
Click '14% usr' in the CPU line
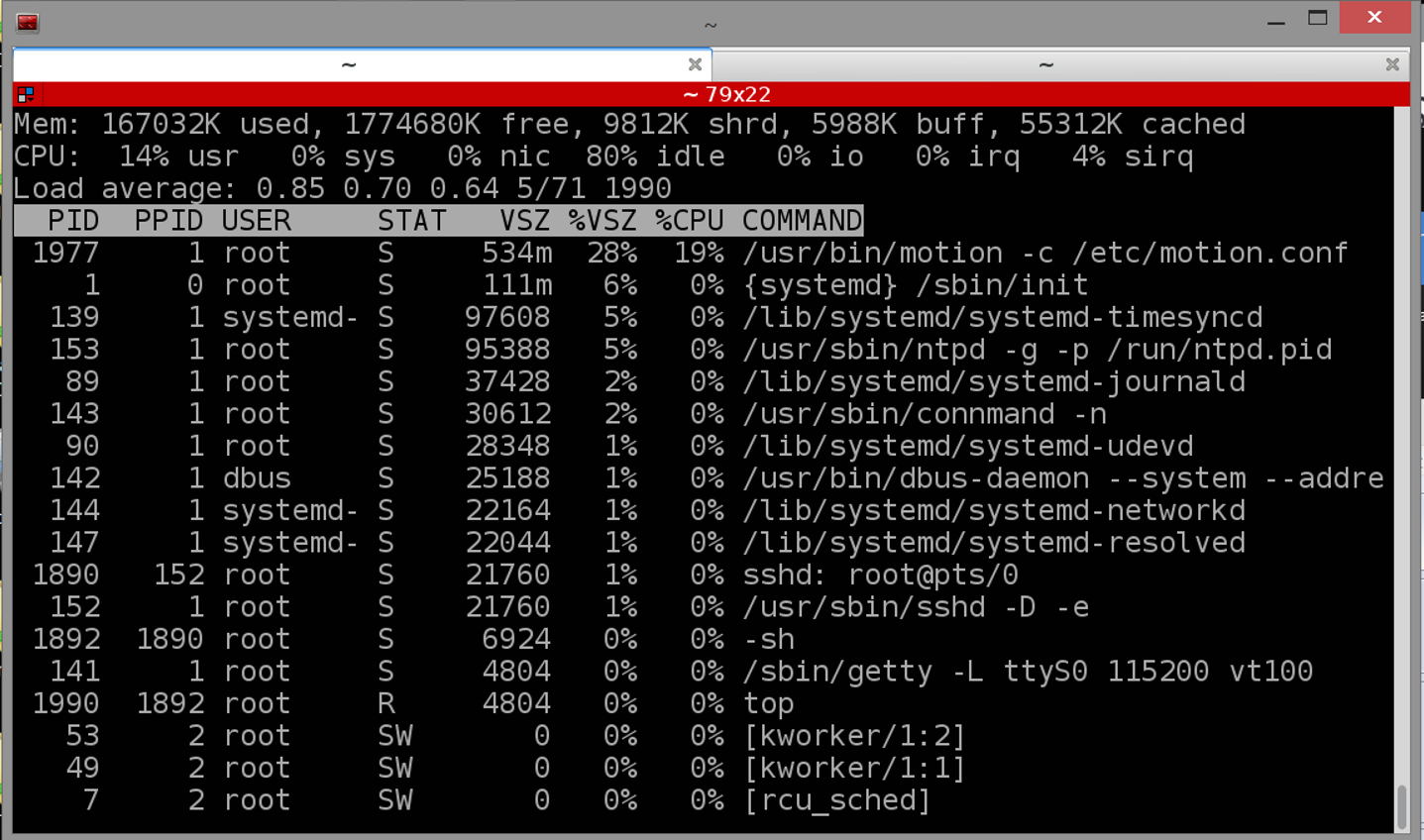(179, 157)
